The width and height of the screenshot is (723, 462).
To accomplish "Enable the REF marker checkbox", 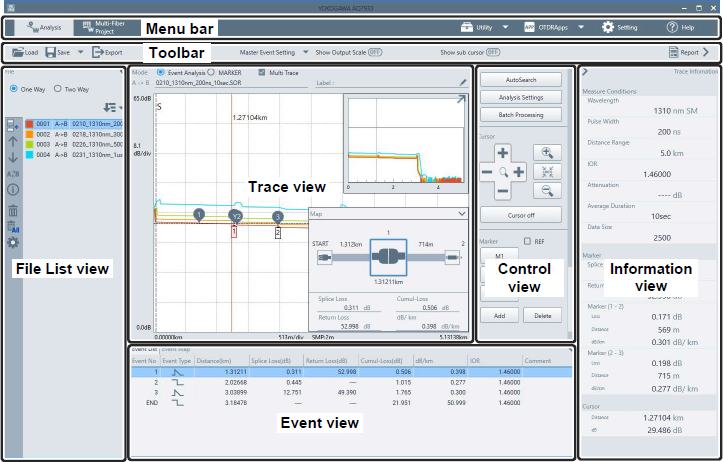I will coord(528,241).
